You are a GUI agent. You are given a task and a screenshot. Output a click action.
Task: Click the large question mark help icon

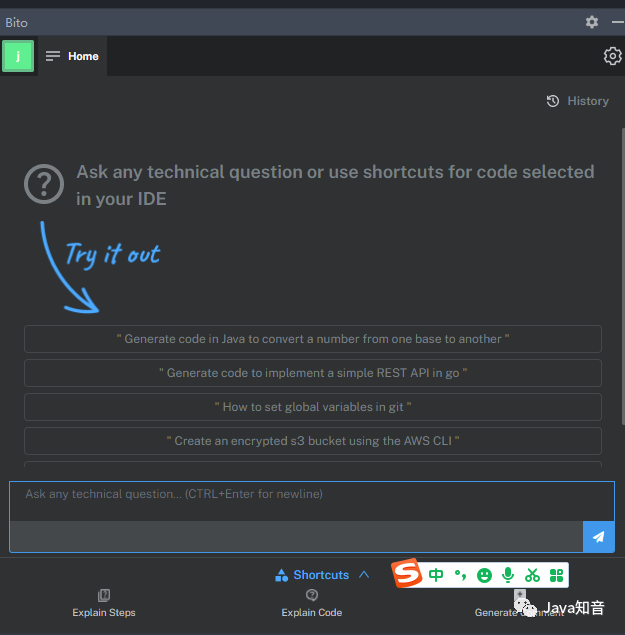click(x=44, y=184)
